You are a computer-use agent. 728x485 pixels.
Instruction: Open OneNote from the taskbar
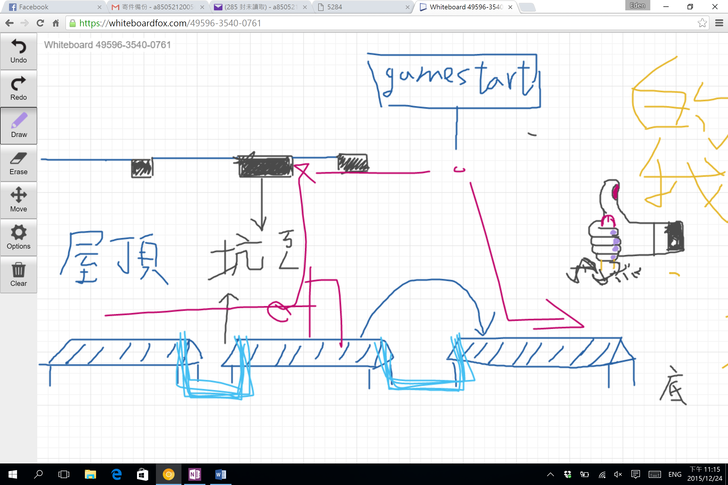(x=194, y=474)
